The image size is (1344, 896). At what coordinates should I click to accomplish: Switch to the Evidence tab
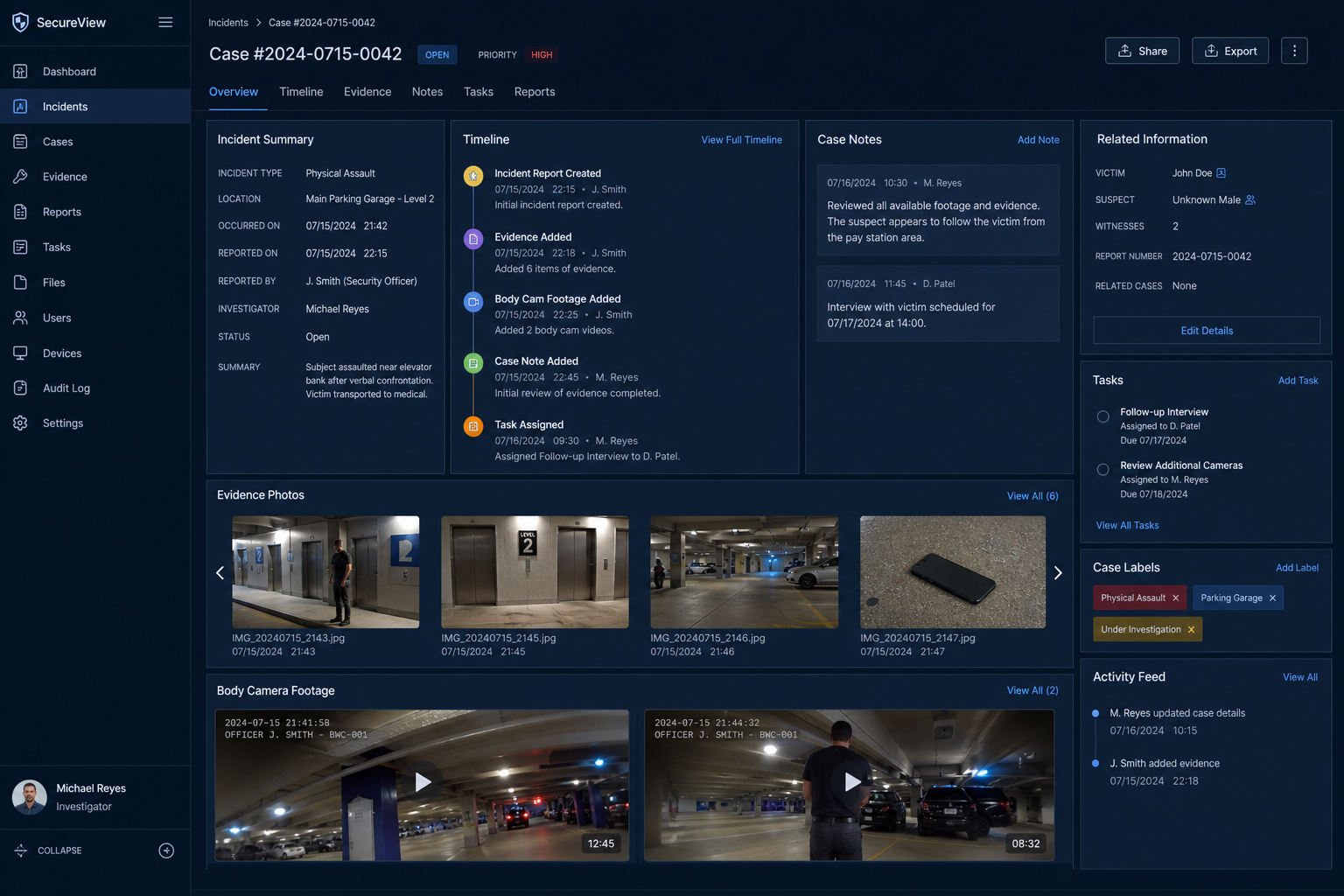(x=367, y=92)
